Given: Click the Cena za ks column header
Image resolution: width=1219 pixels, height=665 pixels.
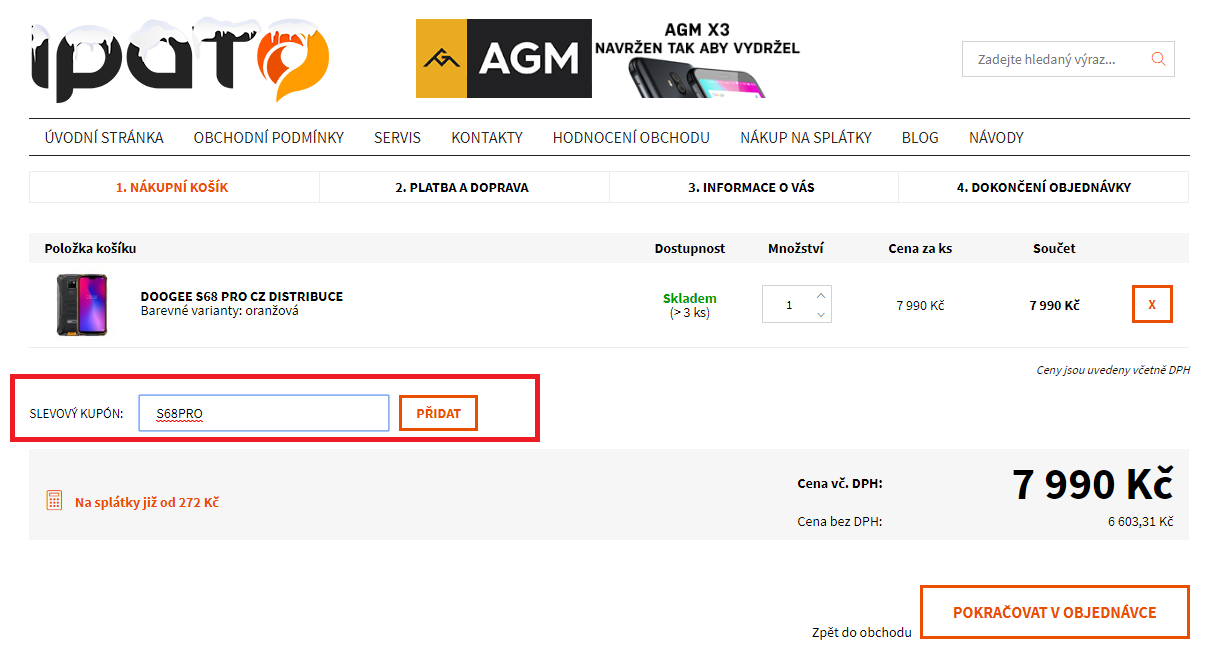Looking at the screenshot, I should tap(920, 248).
